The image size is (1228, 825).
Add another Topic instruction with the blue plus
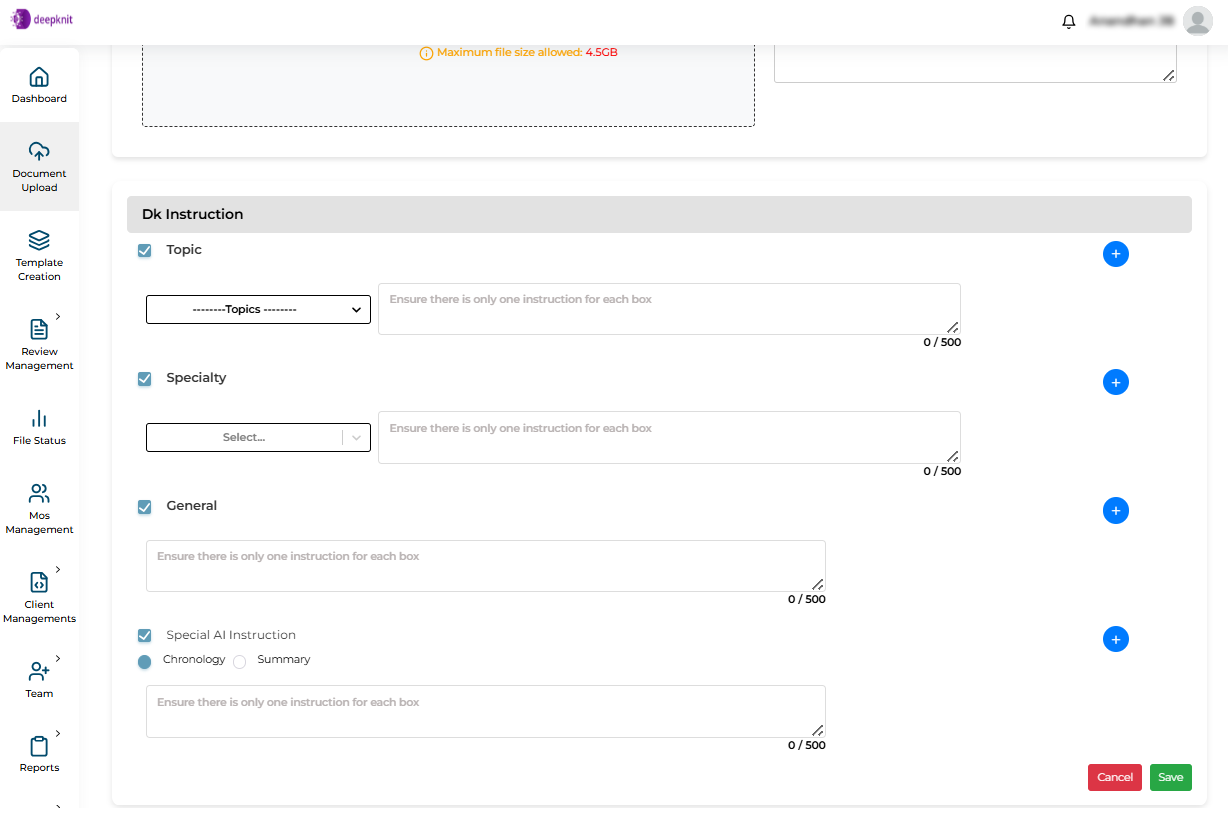1116,254
